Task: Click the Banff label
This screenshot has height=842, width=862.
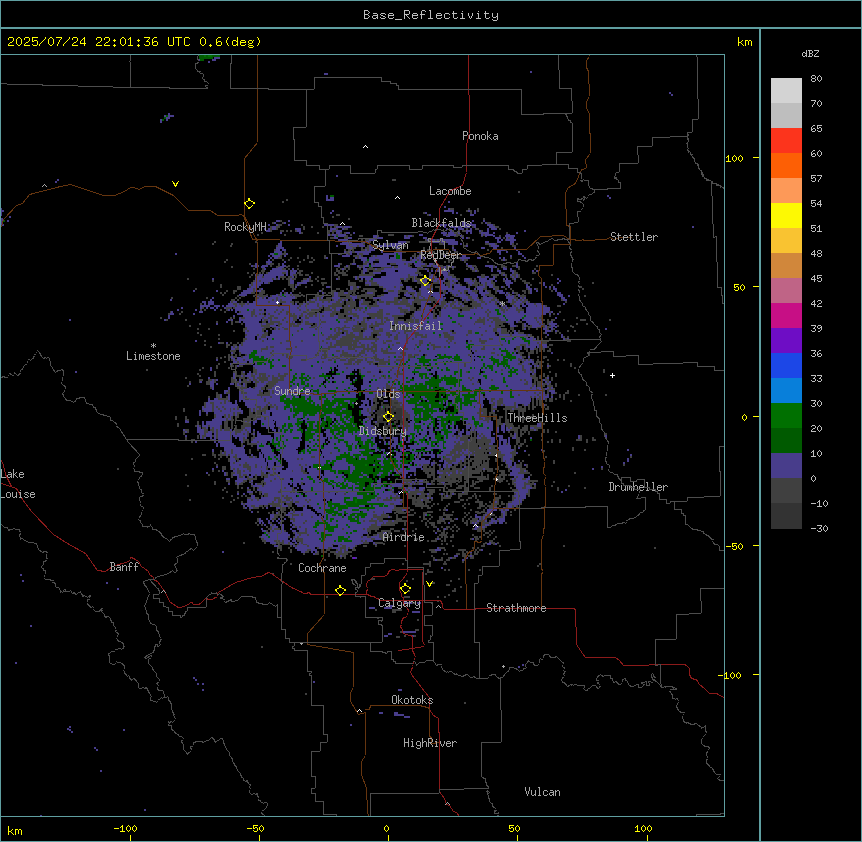Action: [124, 567]
